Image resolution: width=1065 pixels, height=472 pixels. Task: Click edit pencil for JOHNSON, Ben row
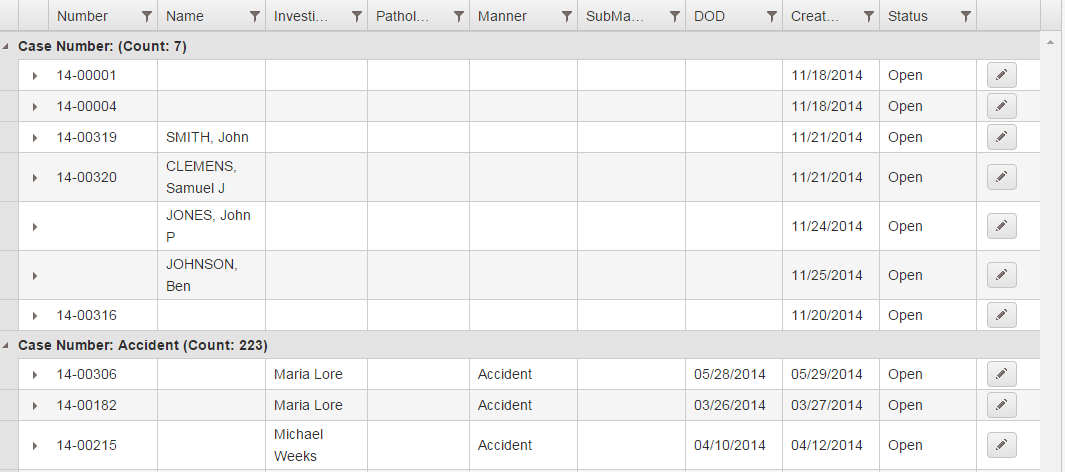pyautogui.click(x=1001, y=275)
